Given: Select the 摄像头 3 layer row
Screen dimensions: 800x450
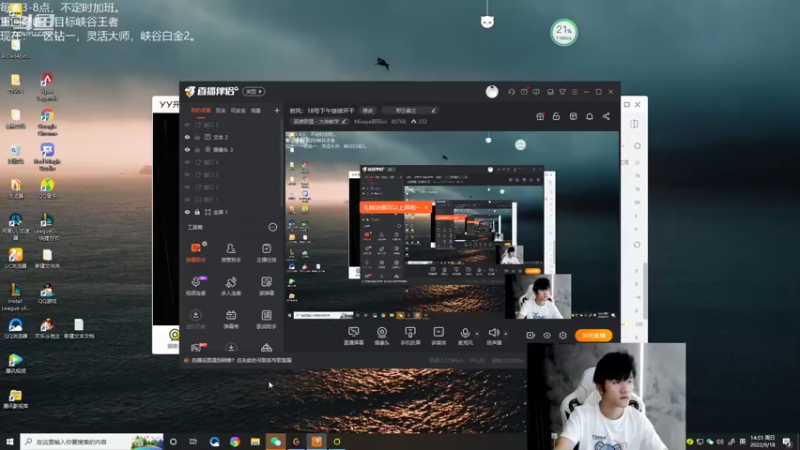Looking at the screenshot, I should tap(232, 149).
